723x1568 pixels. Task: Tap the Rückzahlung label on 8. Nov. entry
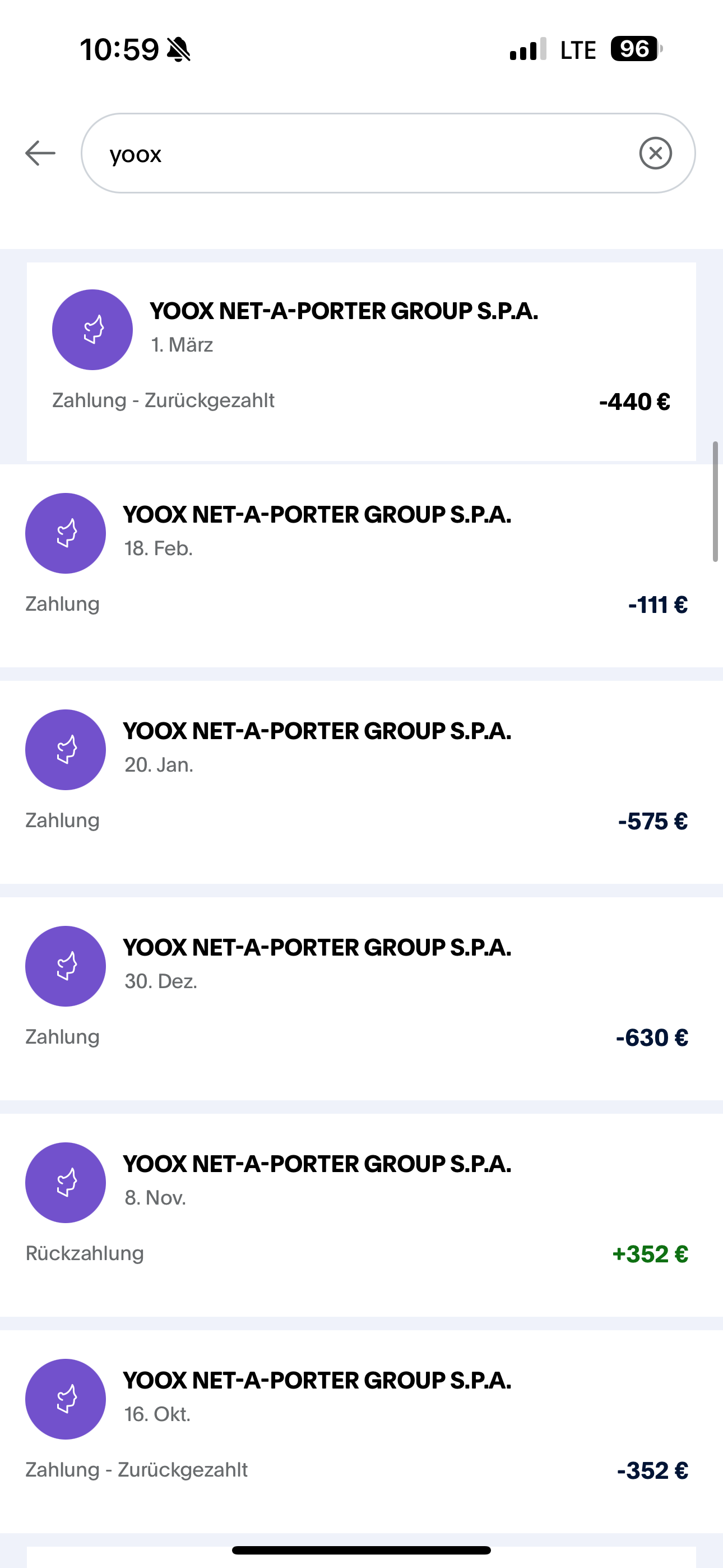tap(85, 1253)
